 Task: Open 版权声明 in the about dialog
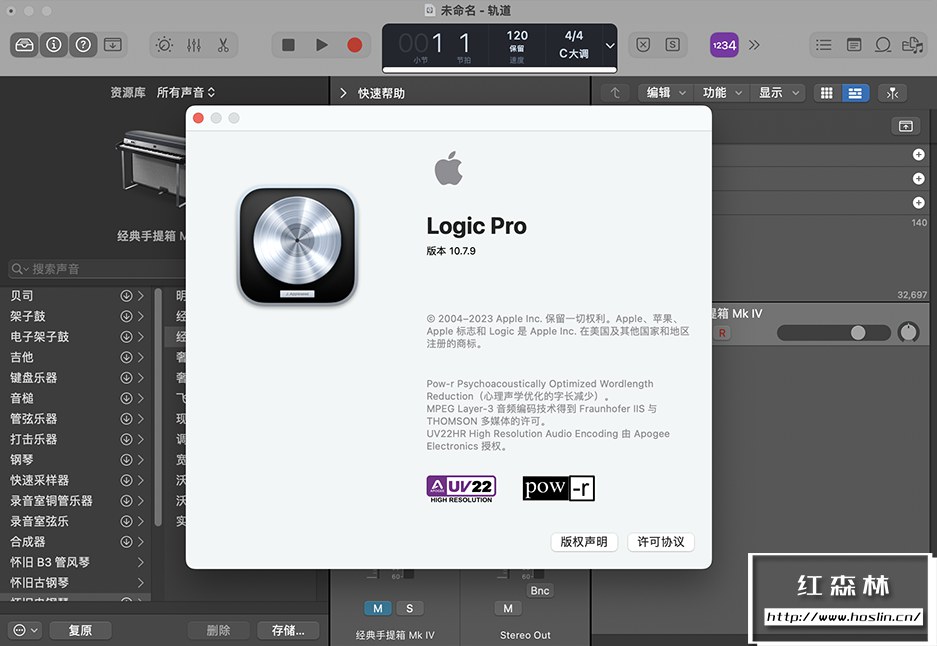(x=583, y=542)
